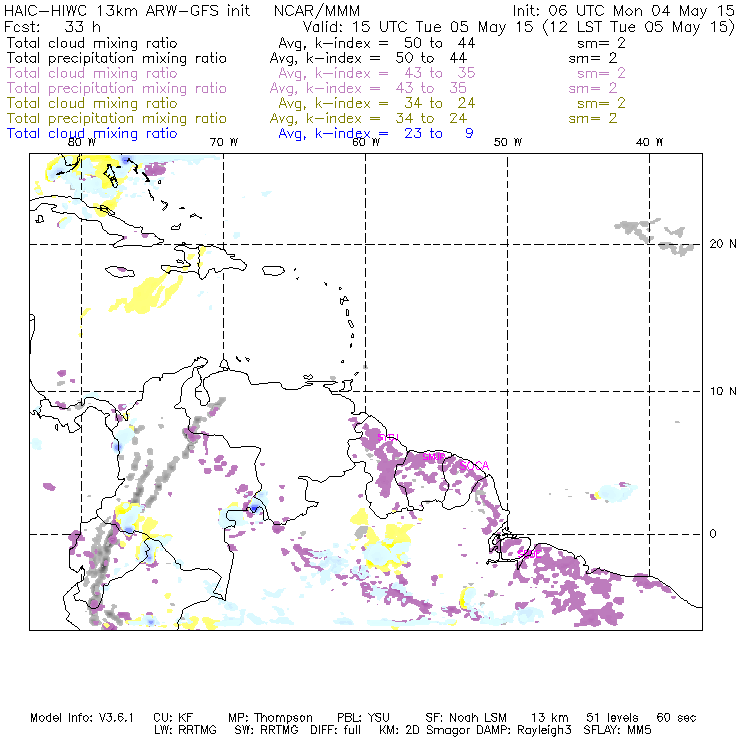Click '13 km' resolution in footer
The height and width of the screenshot is (740, 740).
tap(549, 718)
